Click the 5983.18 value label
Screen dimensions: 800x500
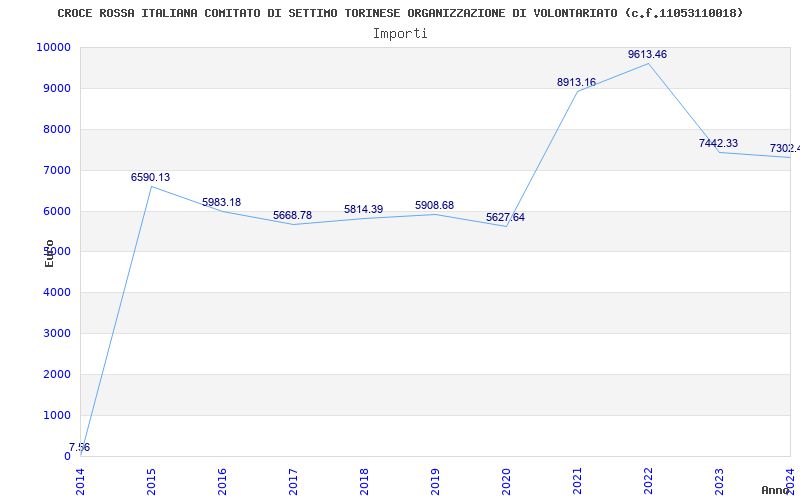tap(221, 203)
